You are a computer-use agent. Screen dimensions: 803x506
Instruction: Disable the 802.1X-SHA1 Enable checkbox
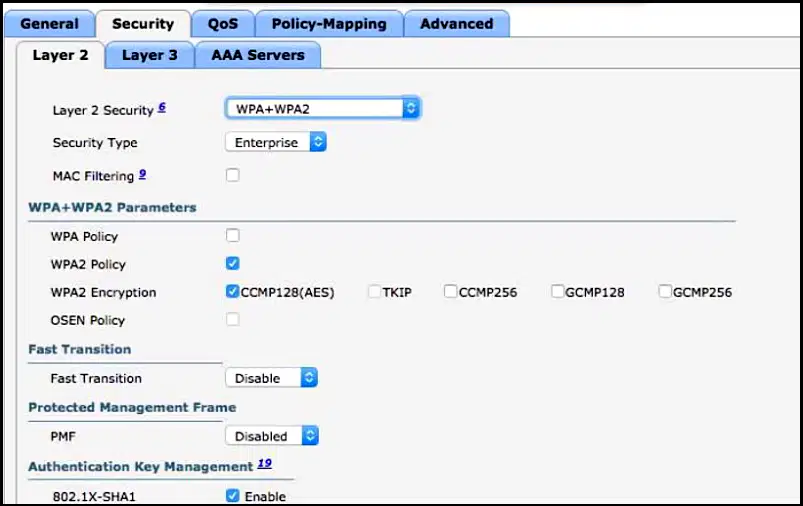(x=233, y=495)
